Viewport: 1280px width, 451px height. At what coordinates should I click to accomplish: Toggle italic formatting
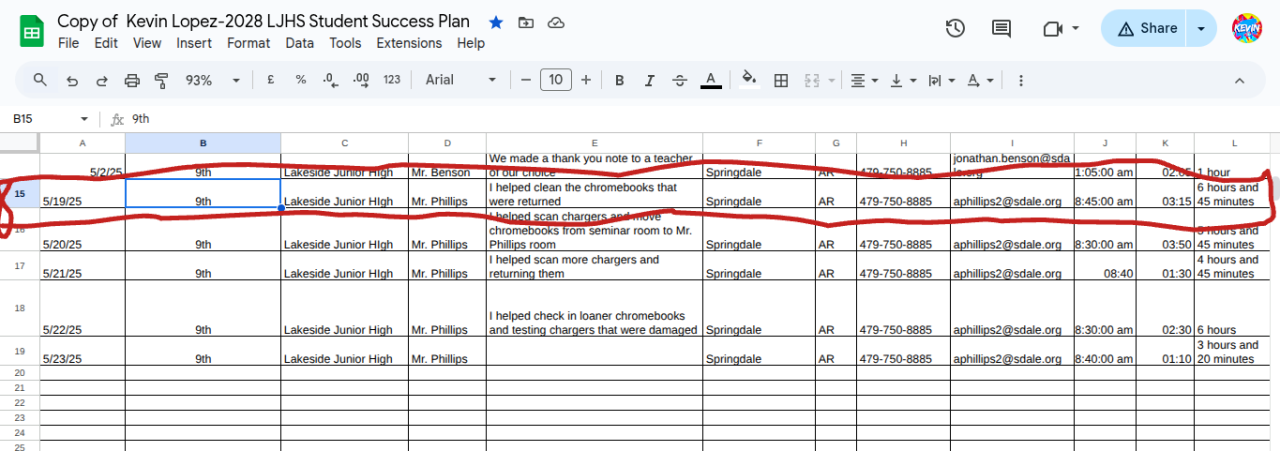649,80
